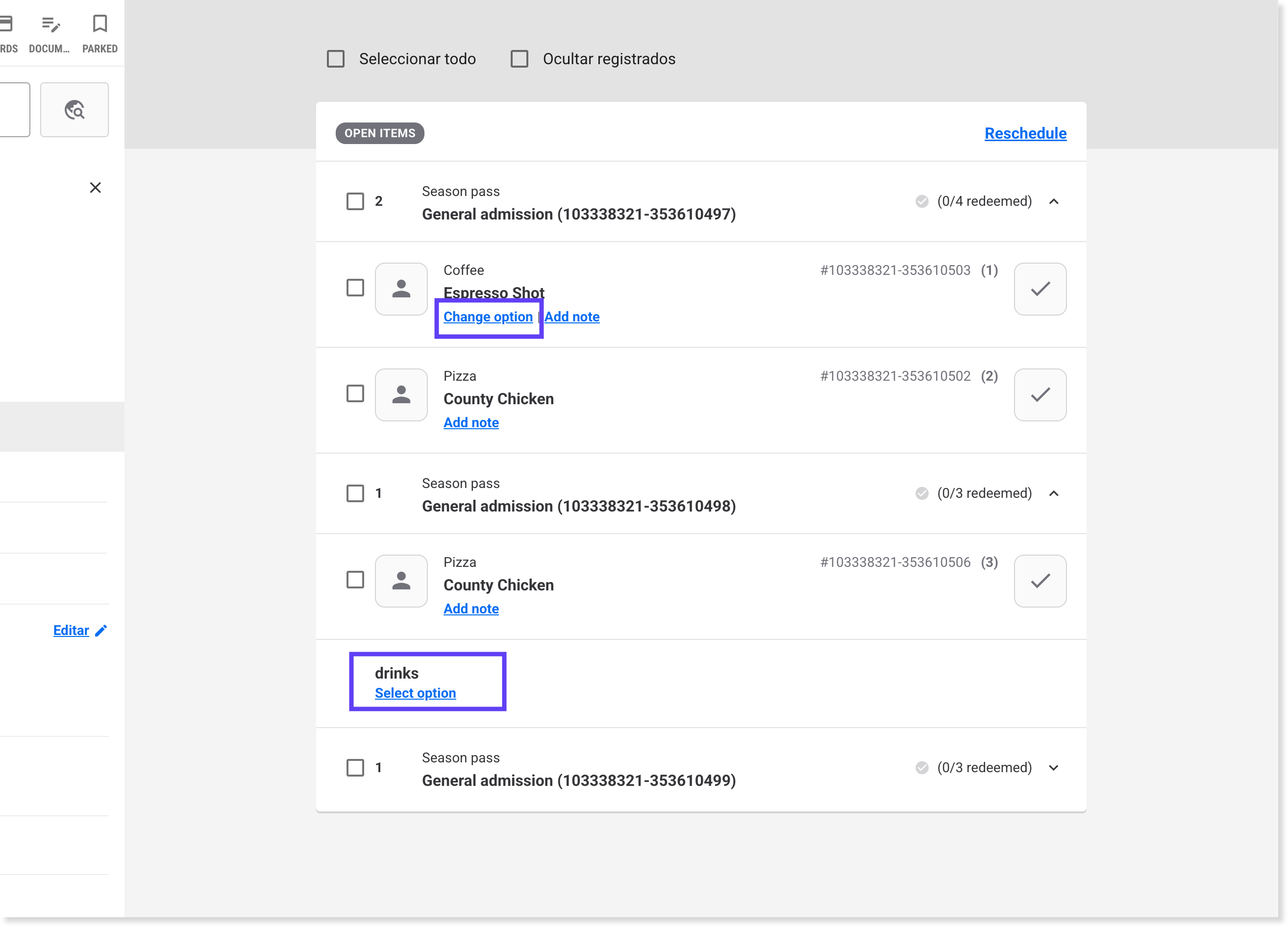Expand General admission 353610499 season pass
The image size is (1288, 927).
(x=1053, y=768)
